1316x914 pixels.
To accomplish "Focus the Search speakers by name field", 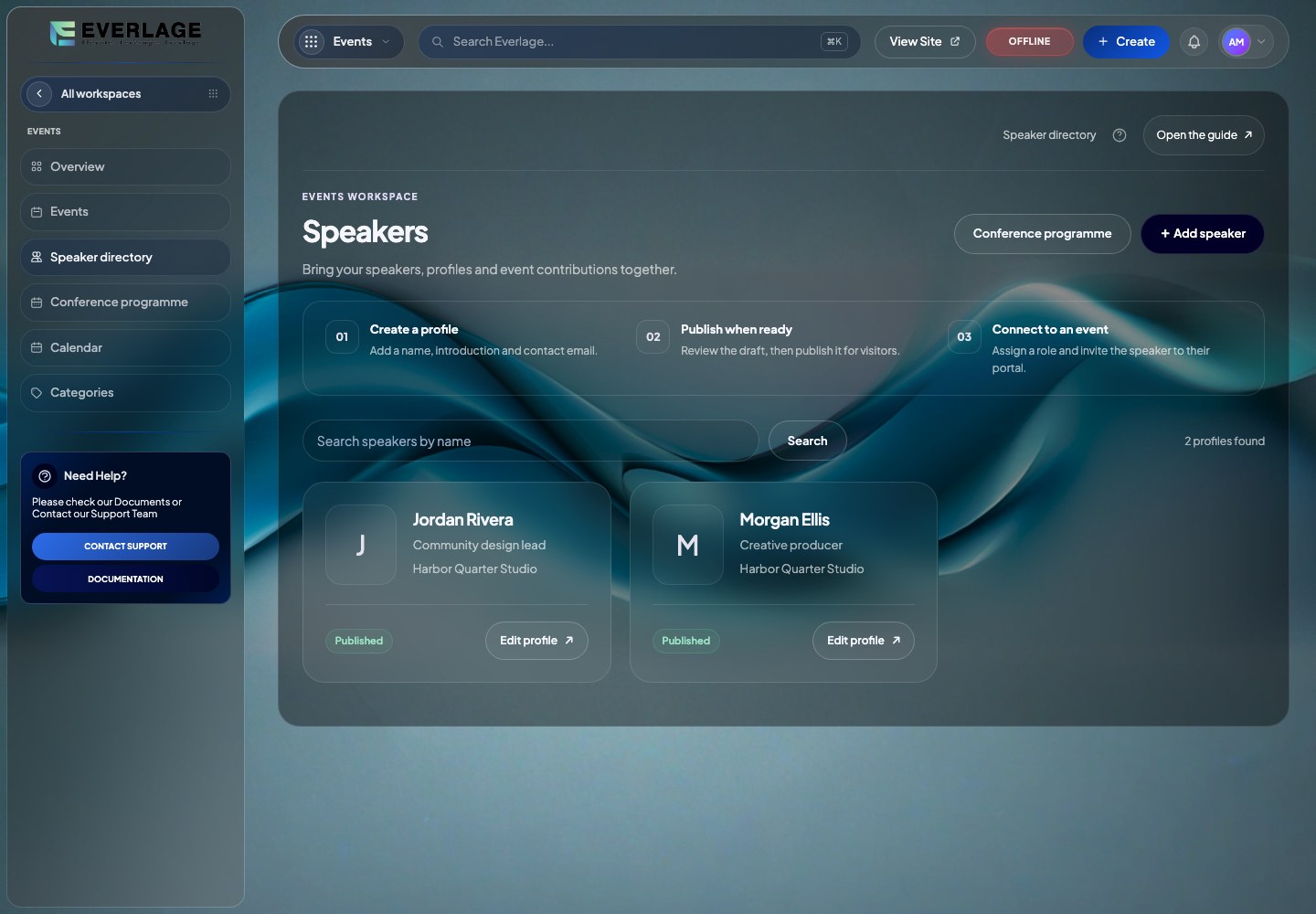I will pyautogui.click(x=530, y=441).
